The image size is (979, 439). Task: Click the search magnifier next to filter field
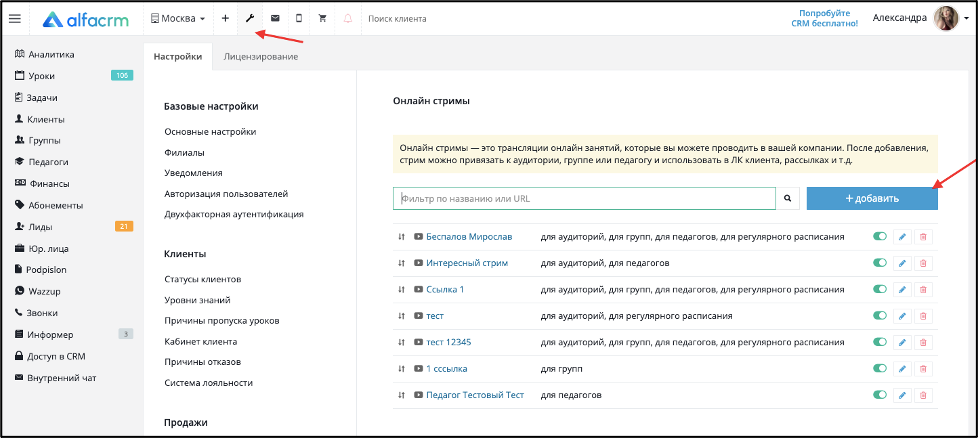(788, 199)
